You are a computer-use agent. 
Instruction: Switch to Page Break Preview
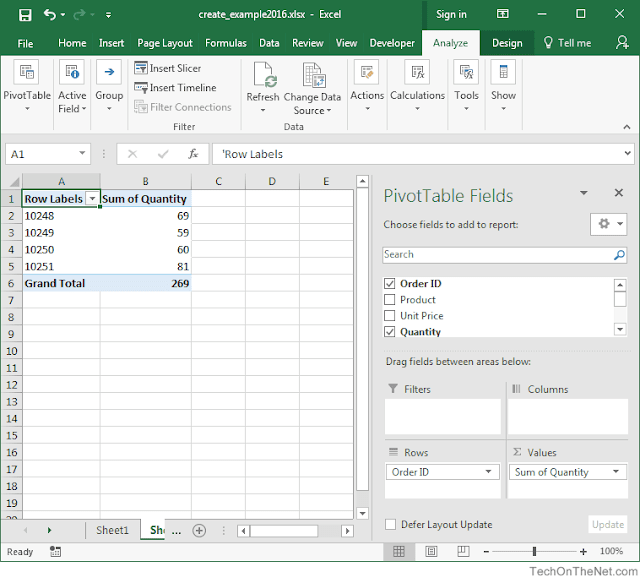pyautogui.click(x=463, y=552)
